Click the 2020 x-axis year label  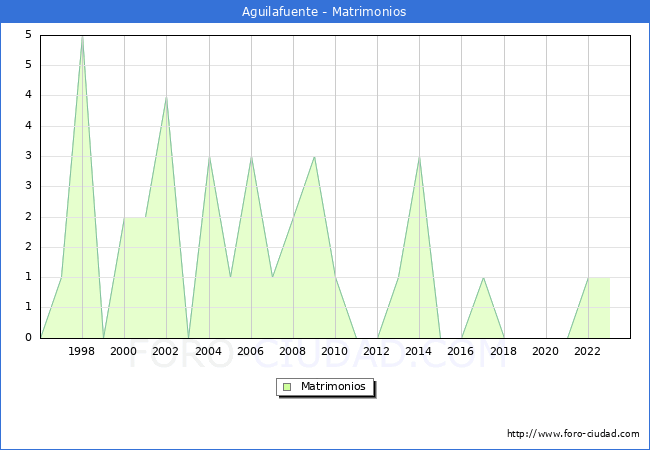[x=546, y=351]
